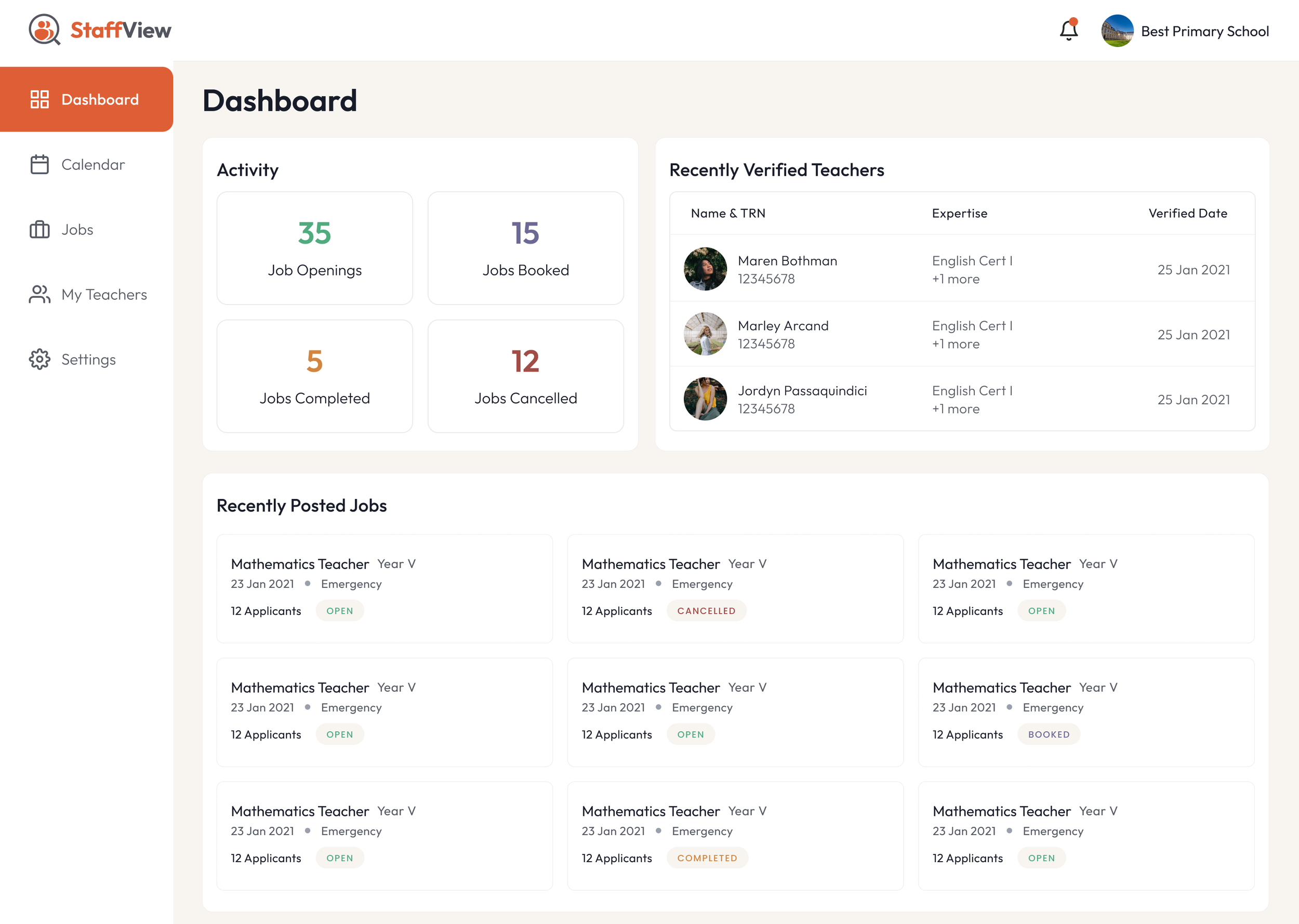Click the My Teachers people icon
This screenshot has width=1299, height=924.
[39, 295]
